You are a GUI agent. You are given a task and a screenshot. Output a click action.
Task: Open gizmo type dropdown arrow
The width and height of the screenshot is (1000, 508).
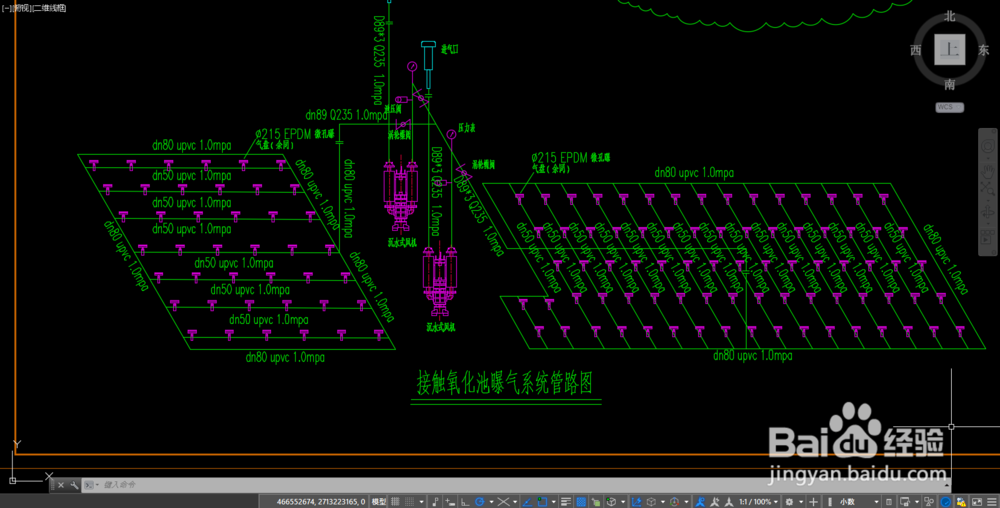686,502
